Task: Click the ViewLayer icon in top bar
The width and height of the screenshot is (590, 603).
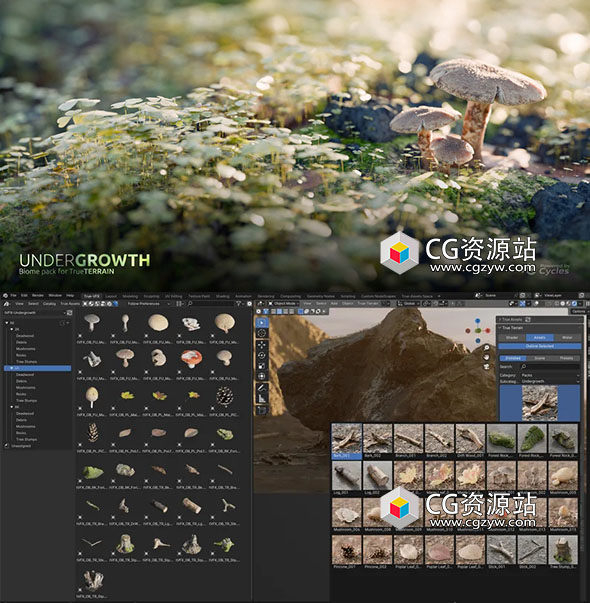Action: tap(538, 295)
